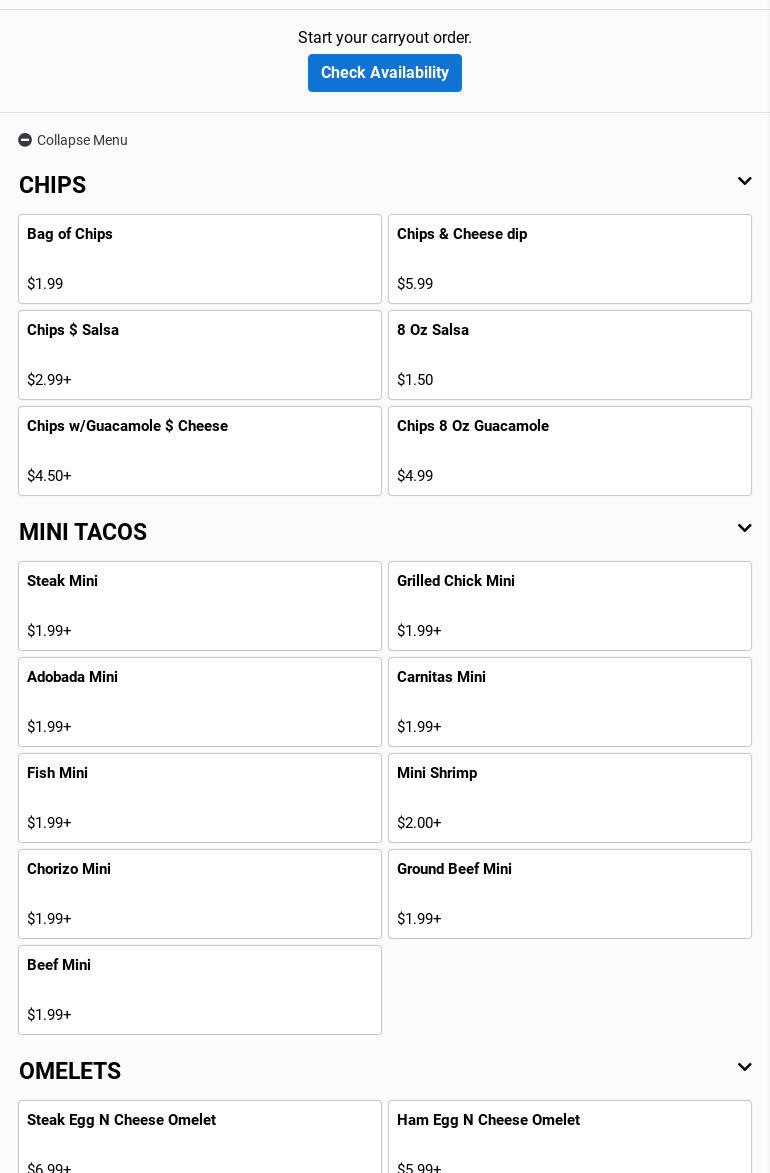Select the Steak Mini taco
This screenshot has height=1173, width=770.
pos(200,606)
